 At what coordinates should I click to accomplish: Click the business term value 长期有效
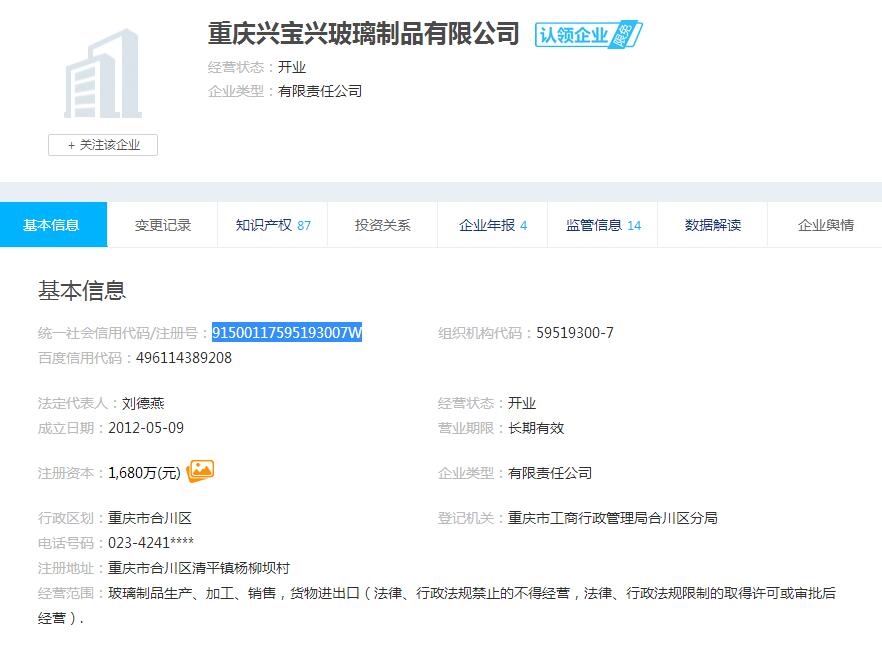coord(536,428)
